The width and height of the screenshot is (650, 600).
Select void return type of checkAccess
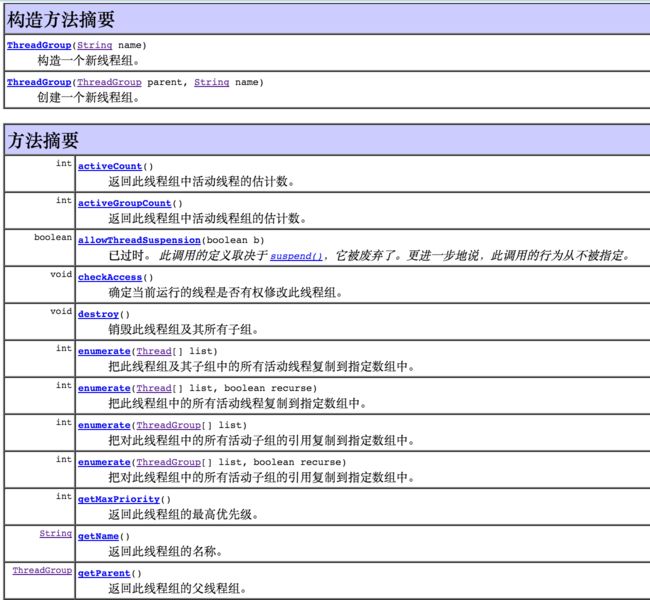tap(61, 274)
